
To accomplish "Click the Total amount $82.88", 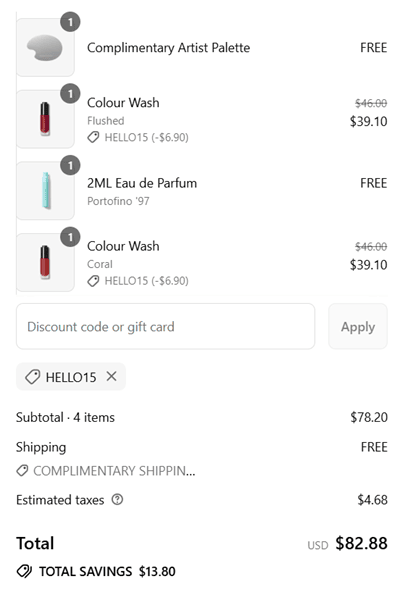I will [361, 543].
